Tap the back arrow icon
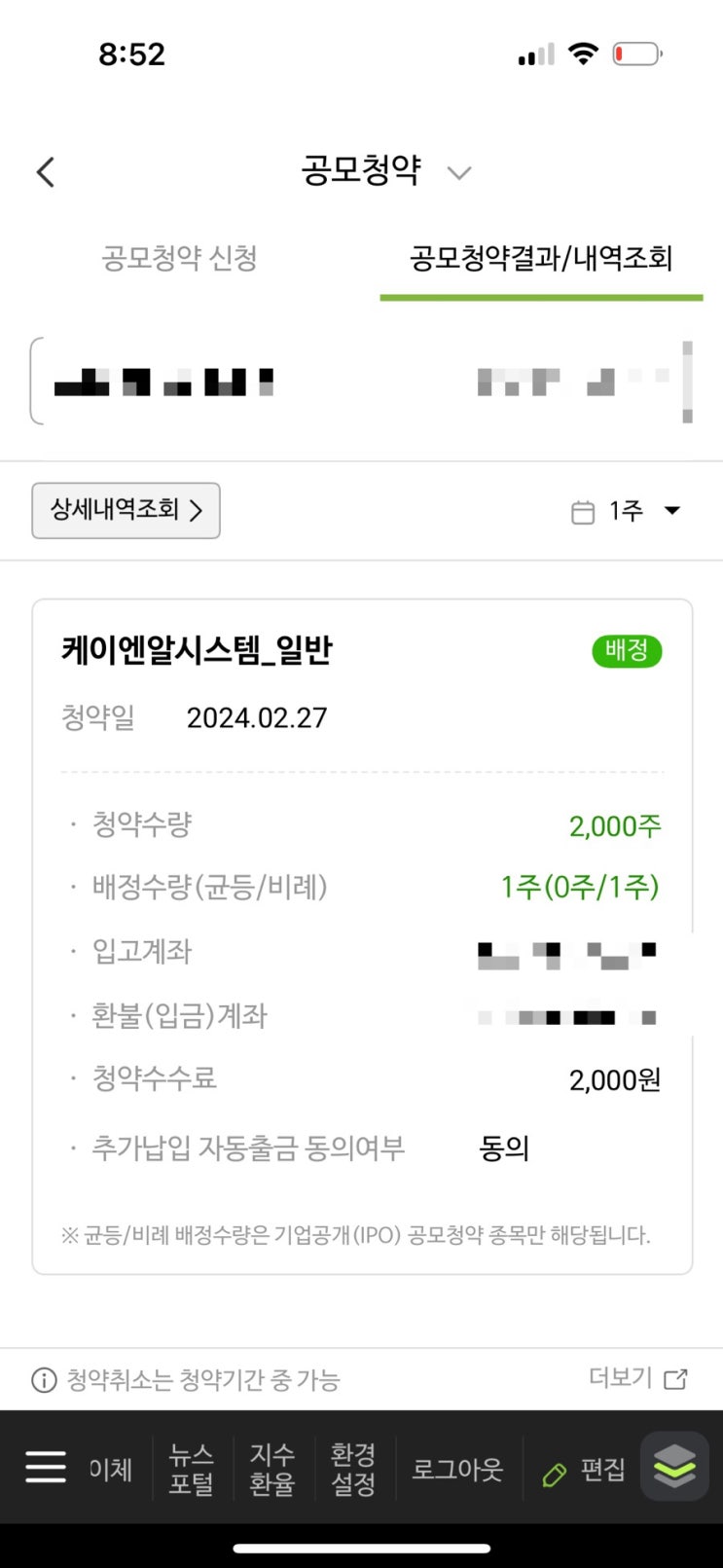Viewport: 723px width, 1568px height. [46, 172]
